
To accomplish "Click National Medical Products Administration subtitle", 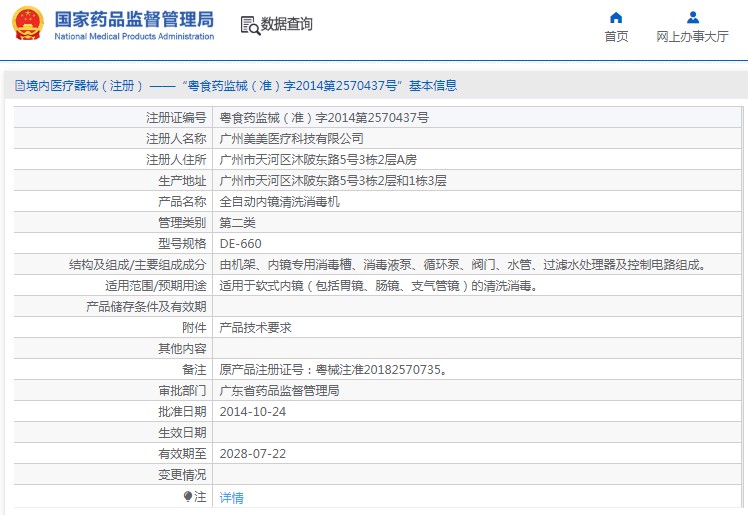I will pyautogui.click(x=134, y=36).
